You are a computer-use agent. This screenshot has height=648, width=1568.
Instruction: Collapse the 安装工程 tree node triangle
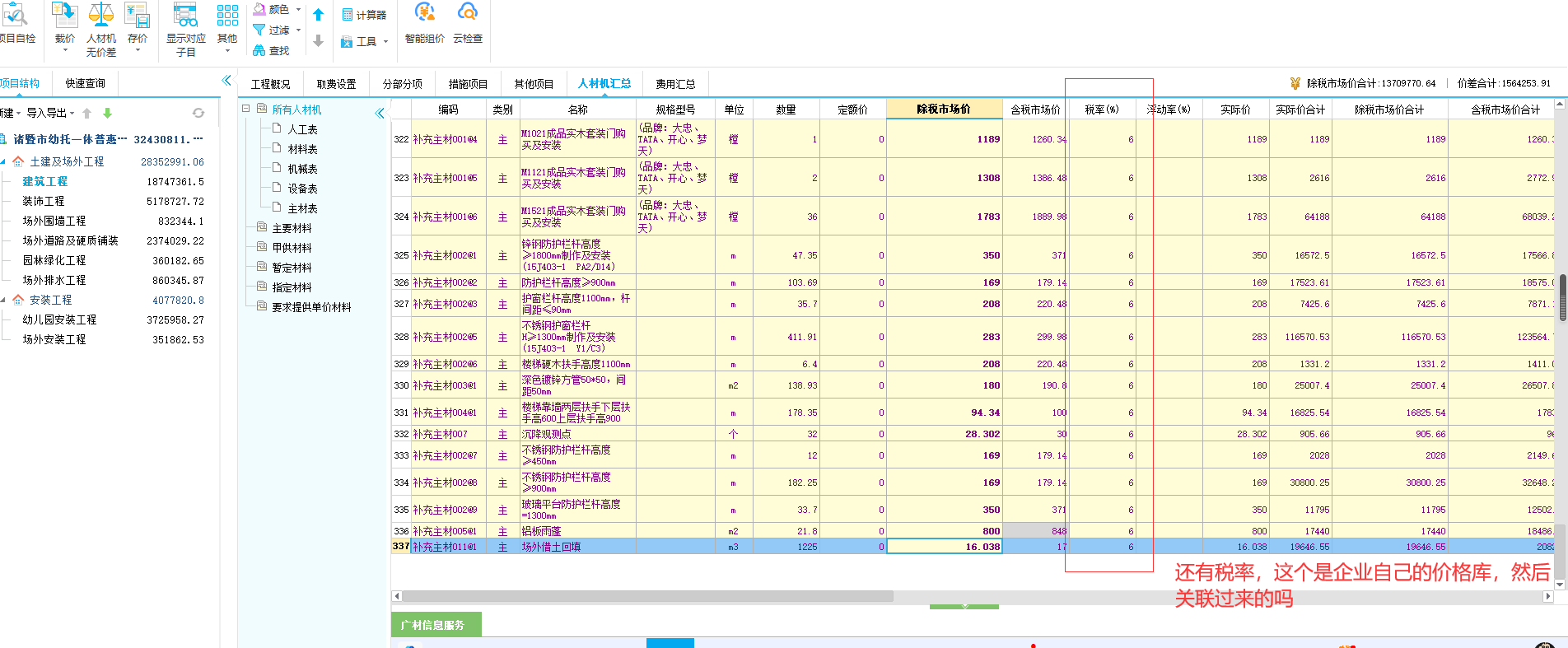coord(3,300)
